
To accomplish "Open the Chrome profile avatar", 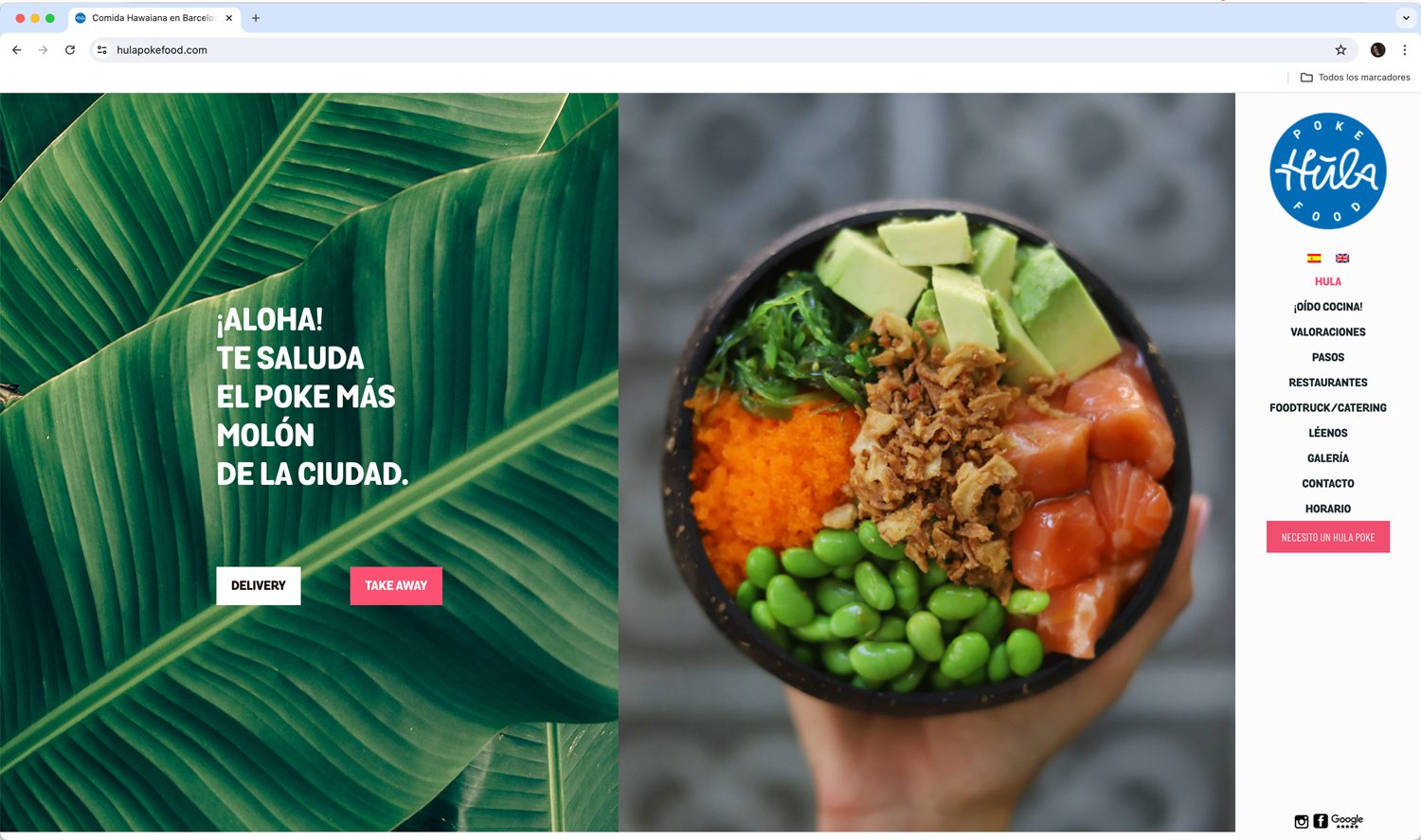I will (1378, 50).
